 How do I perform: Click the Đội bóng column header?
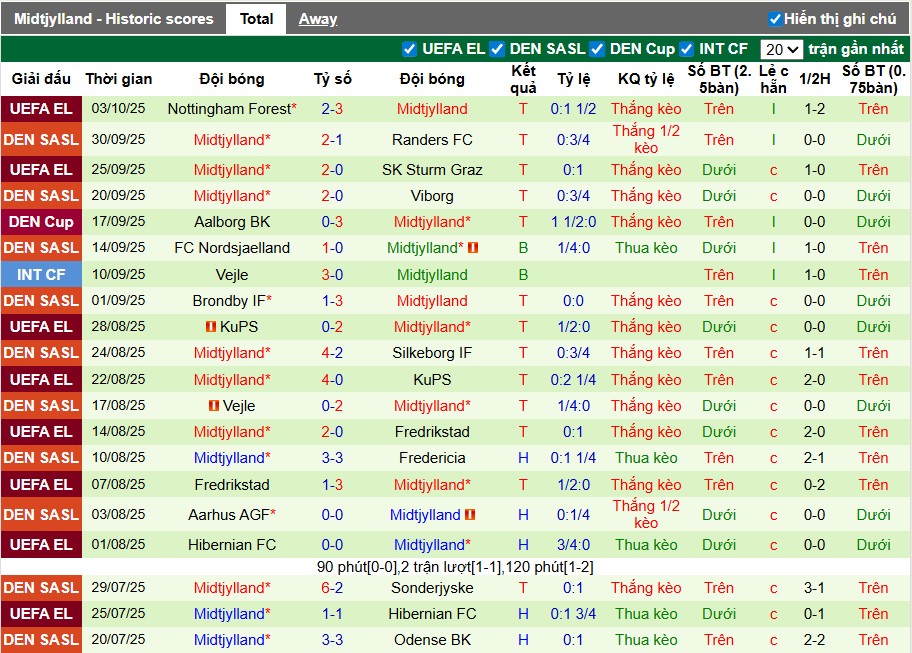pyautogui.click(x=231, y=79)
